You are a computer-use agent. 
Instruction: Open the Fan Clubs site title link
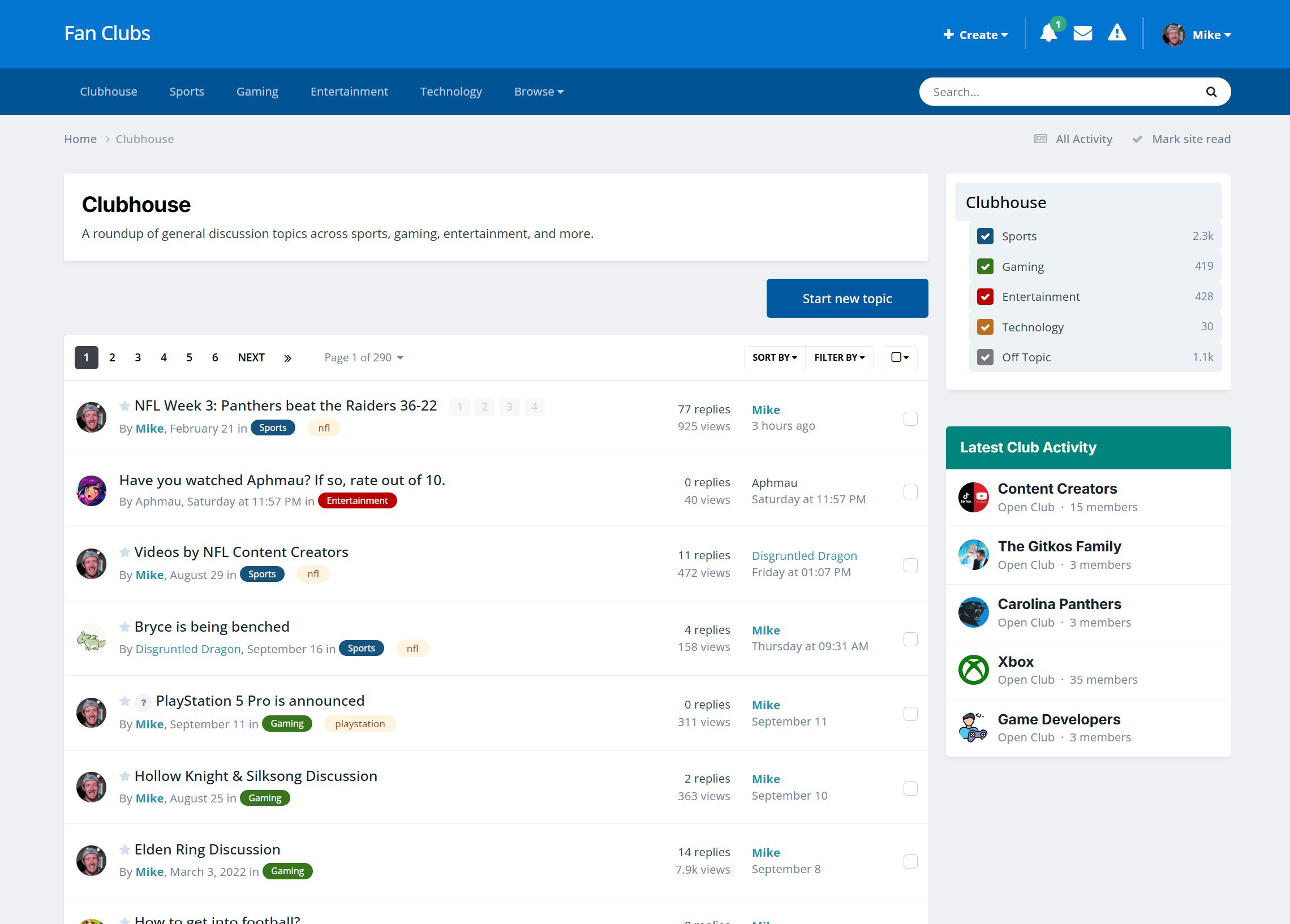[x=107, y=33]
